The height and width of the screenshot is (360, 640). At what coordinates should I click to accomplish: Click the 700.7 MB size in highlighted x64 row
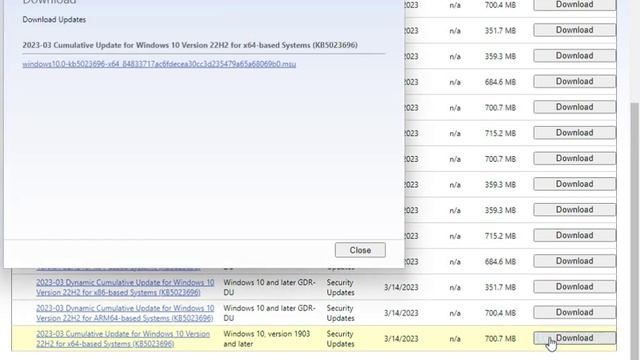(500, 339)
